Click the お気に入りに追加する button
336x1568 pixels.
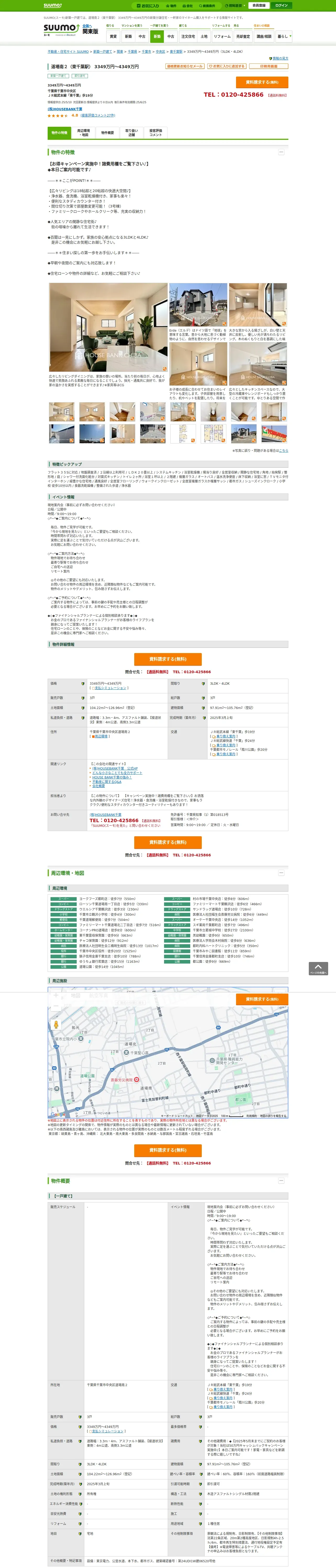[226, 66]
